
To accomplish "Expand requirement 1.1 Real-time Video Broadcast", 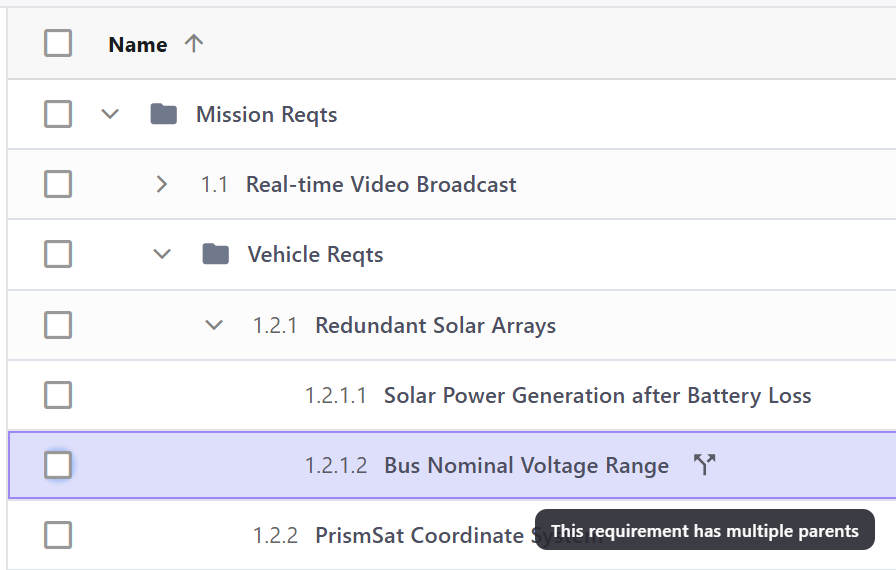I will click(162, 184).
